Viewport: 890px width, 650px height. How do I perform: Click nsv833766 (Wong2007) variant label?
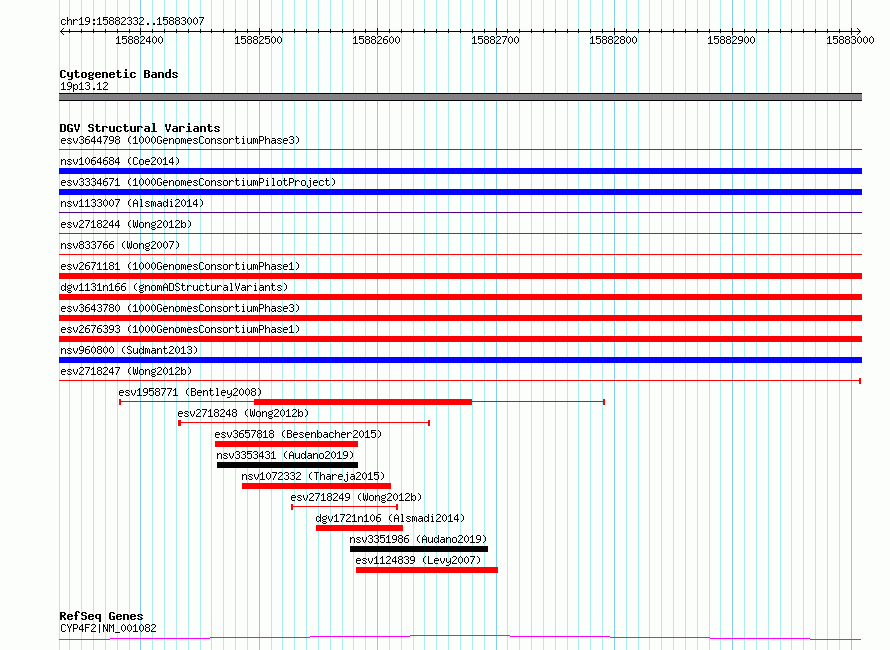click(120, 245)
